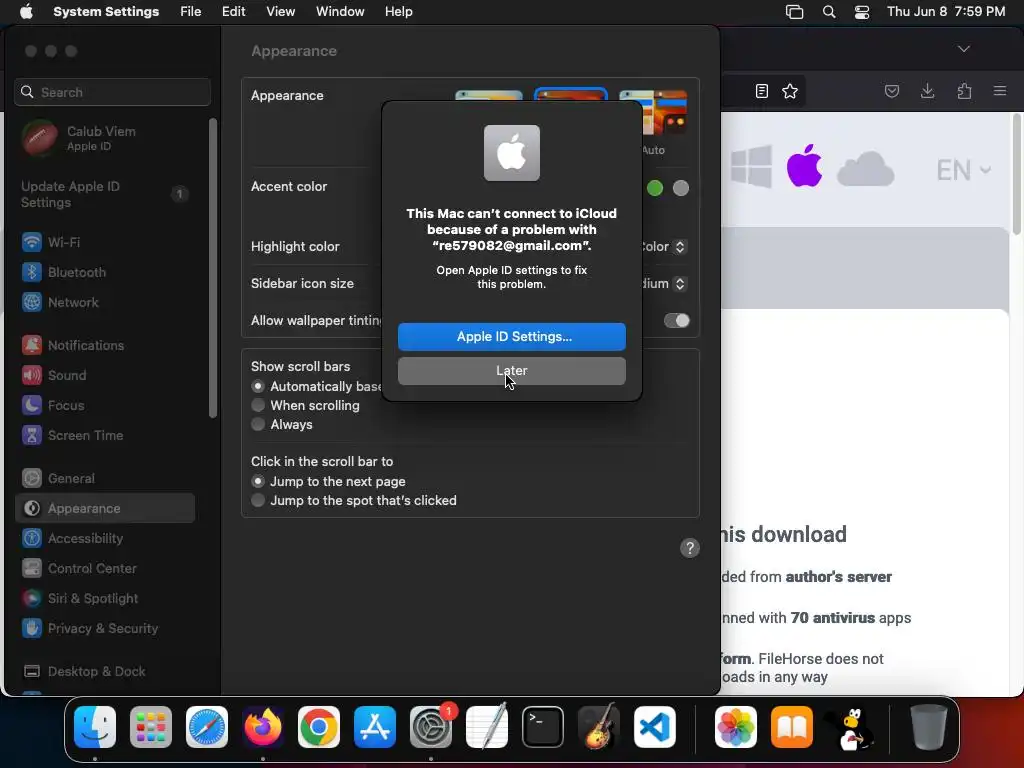Viewport: 1024px width, 768px height.
Task: Open the File menu
Action: 191,12
